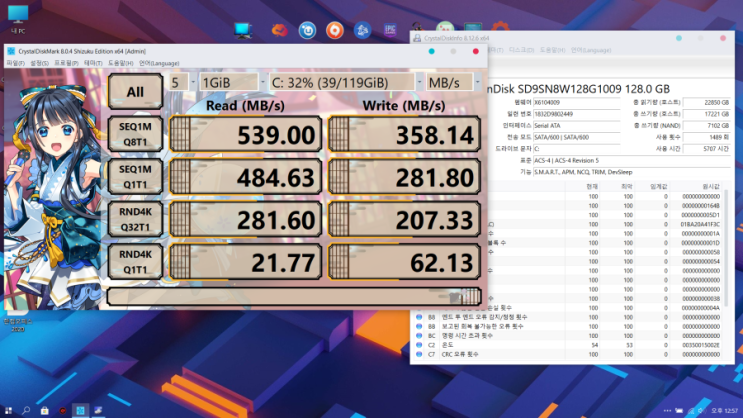Select the 명령 시간 초과 횟수 attribute row
Viewport: 743px width, 418px height.
[x=569, y=336]
